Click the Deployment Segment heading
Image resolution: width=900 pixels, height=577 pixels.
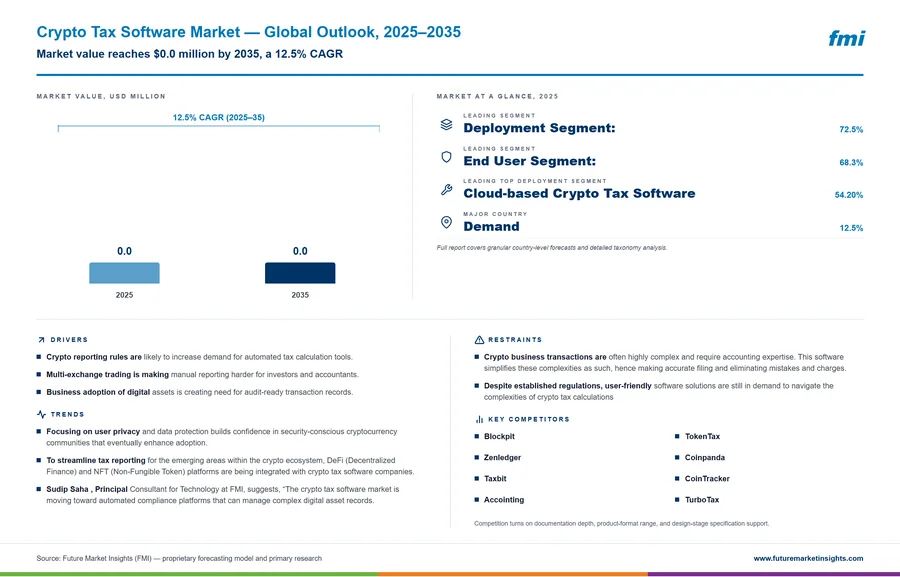539,128
